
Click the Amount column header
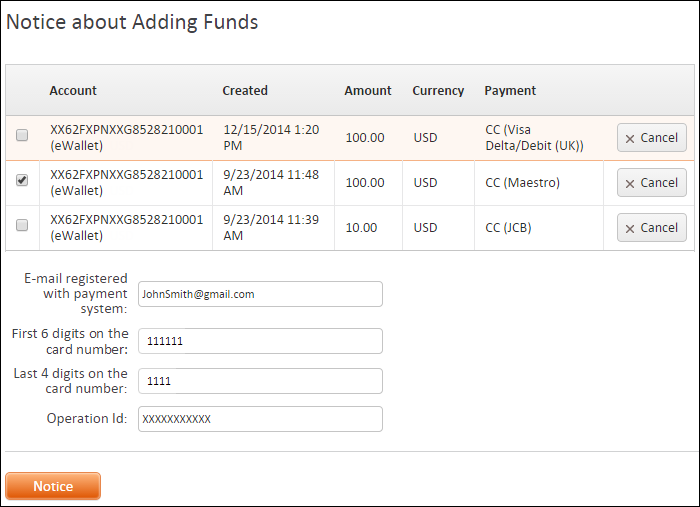(x=368, y=91)
